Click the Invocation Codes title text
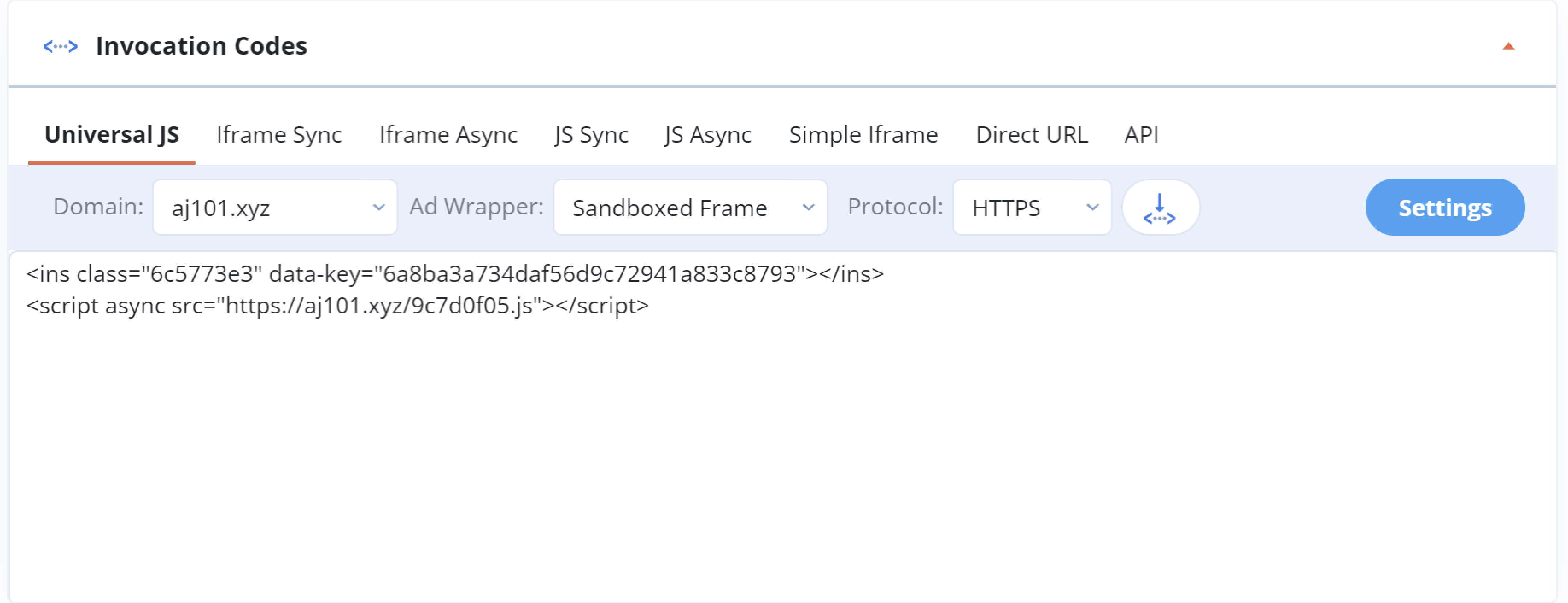The width and height of the screenshot is (1568, 603). (x=202, y=44)
